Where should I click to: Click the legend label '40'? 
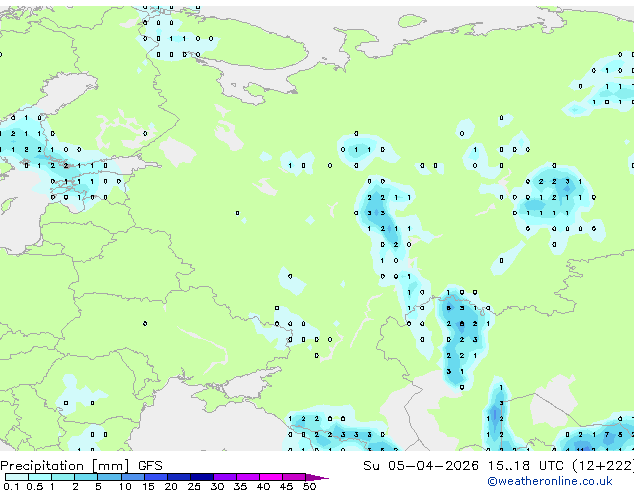tap(263, 486)
